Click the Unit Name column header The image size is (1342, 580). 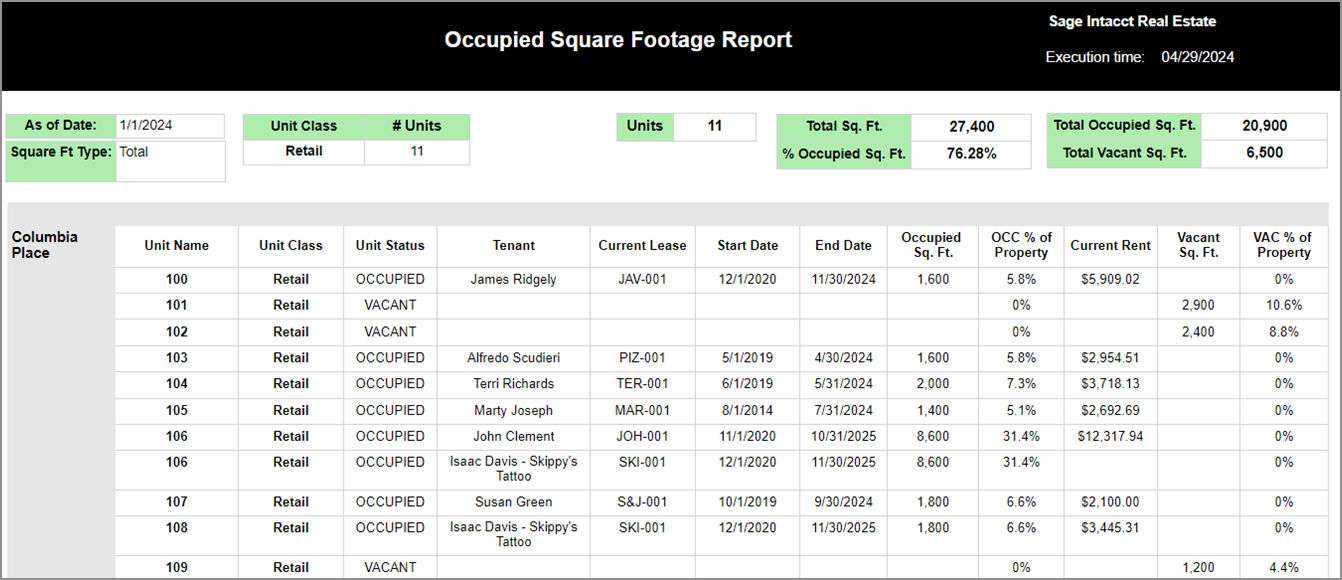click(x=176, y=245)
